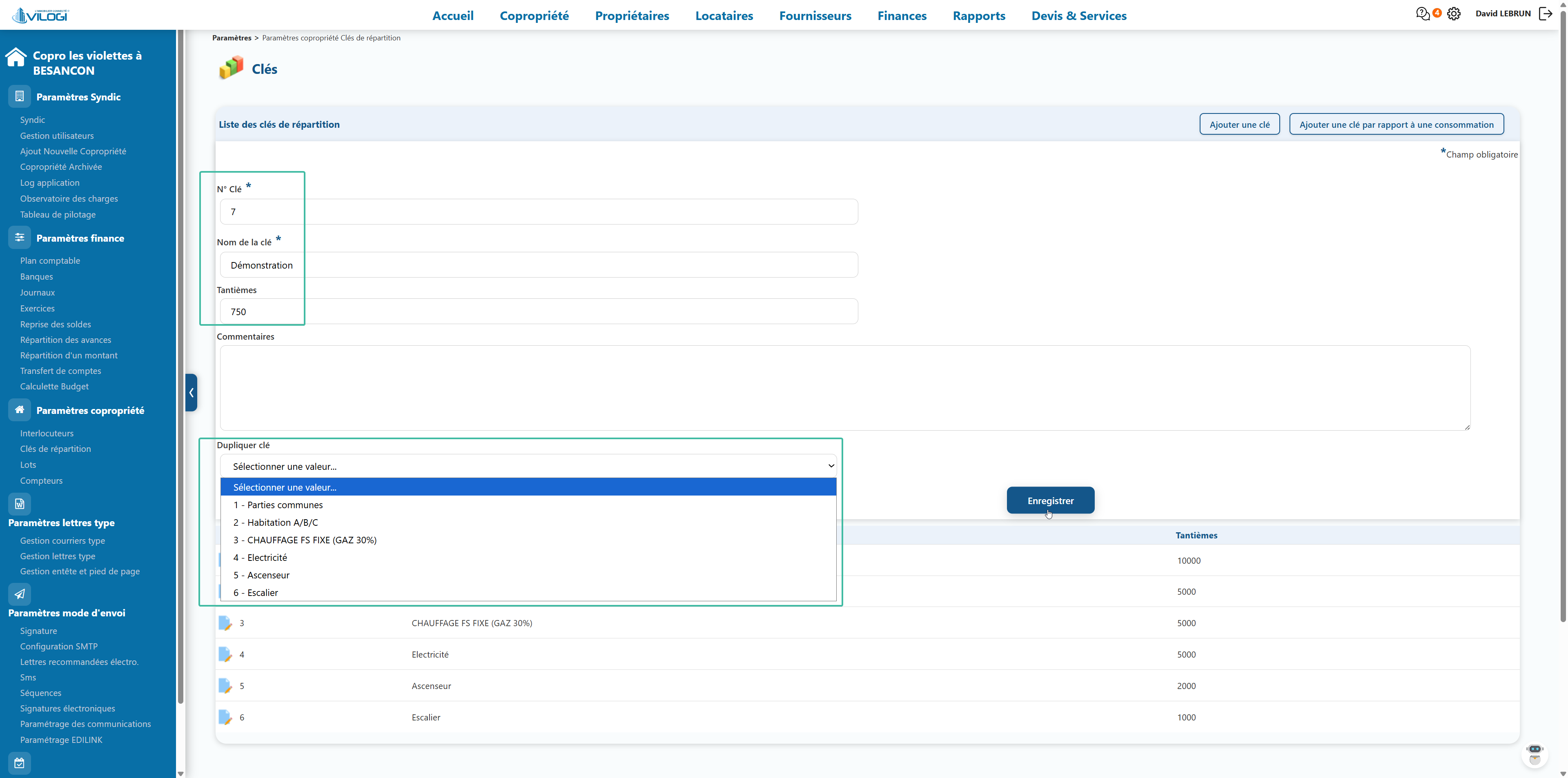Open Configuration SMTP in sidebar

(x=58, y=646)
